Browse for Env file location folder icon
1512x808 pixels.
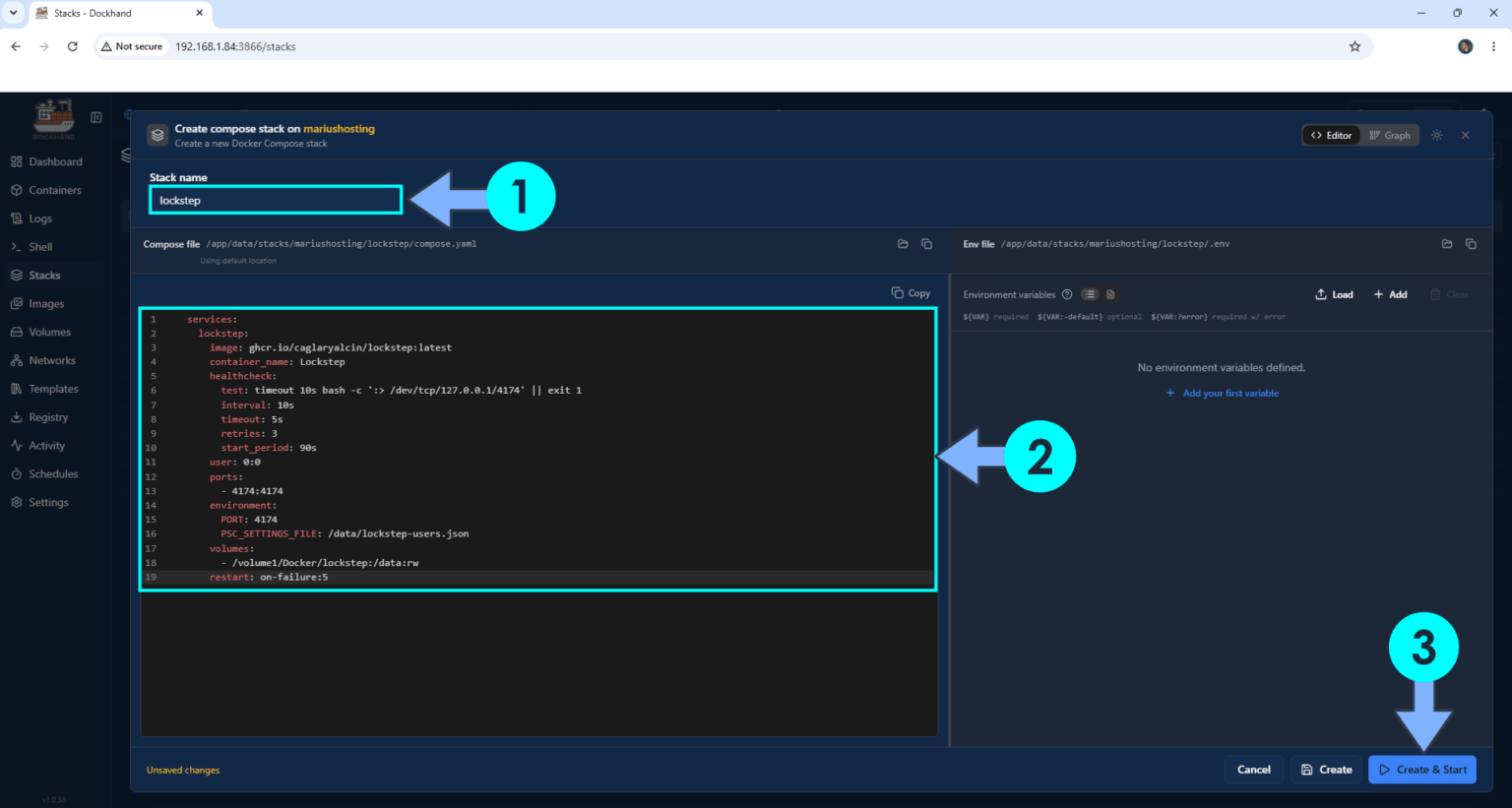[1447, 244]
